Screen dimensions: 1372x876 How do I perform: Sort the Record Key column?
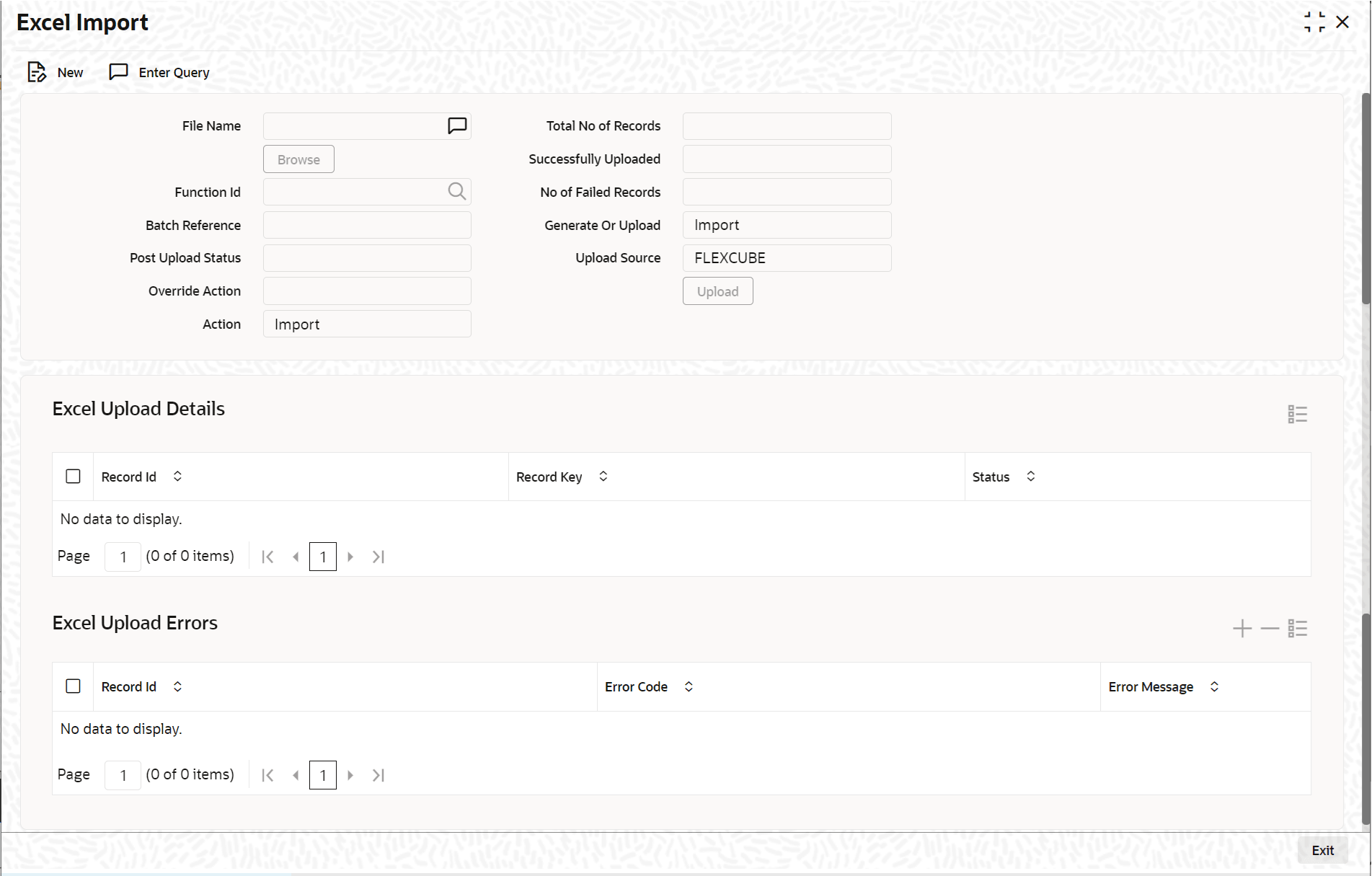[x=603, y=477]
